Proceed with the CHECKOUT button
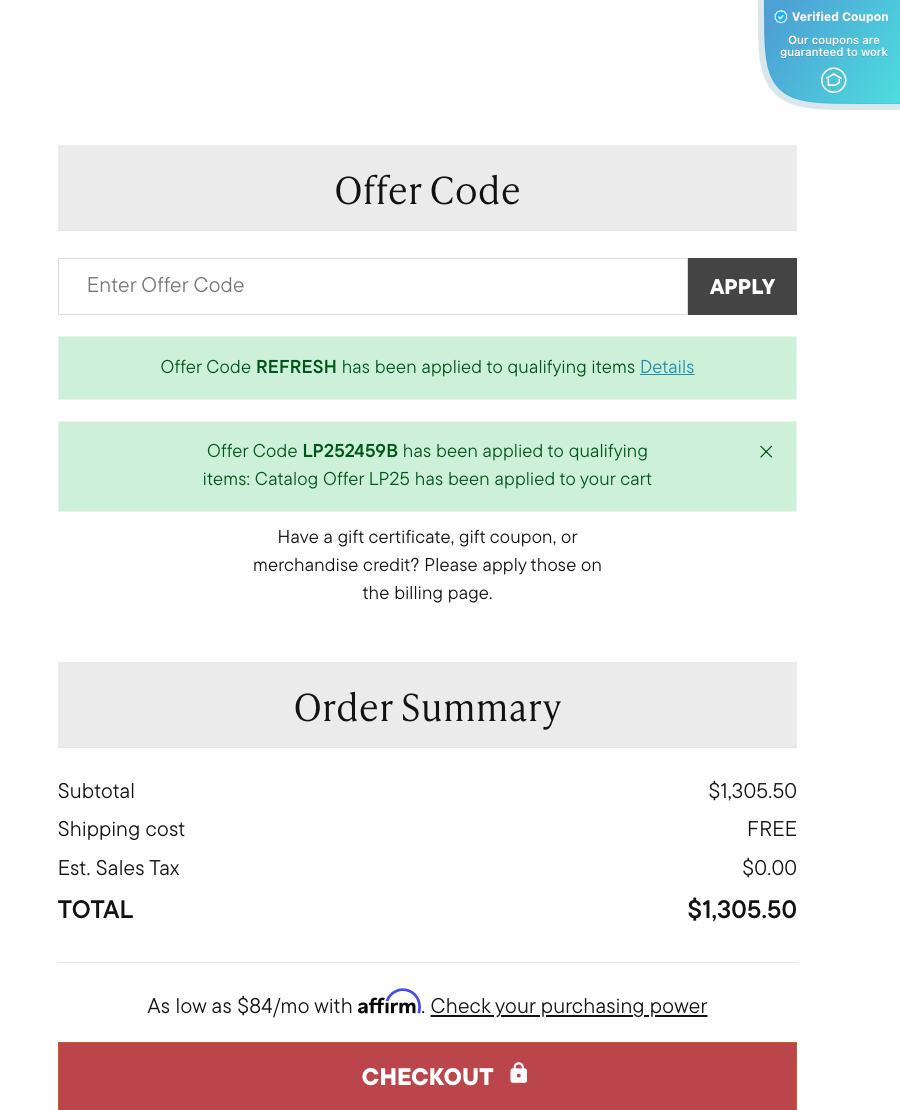This screenshot has width=900, height=1110. click(x=427, y=1076)
